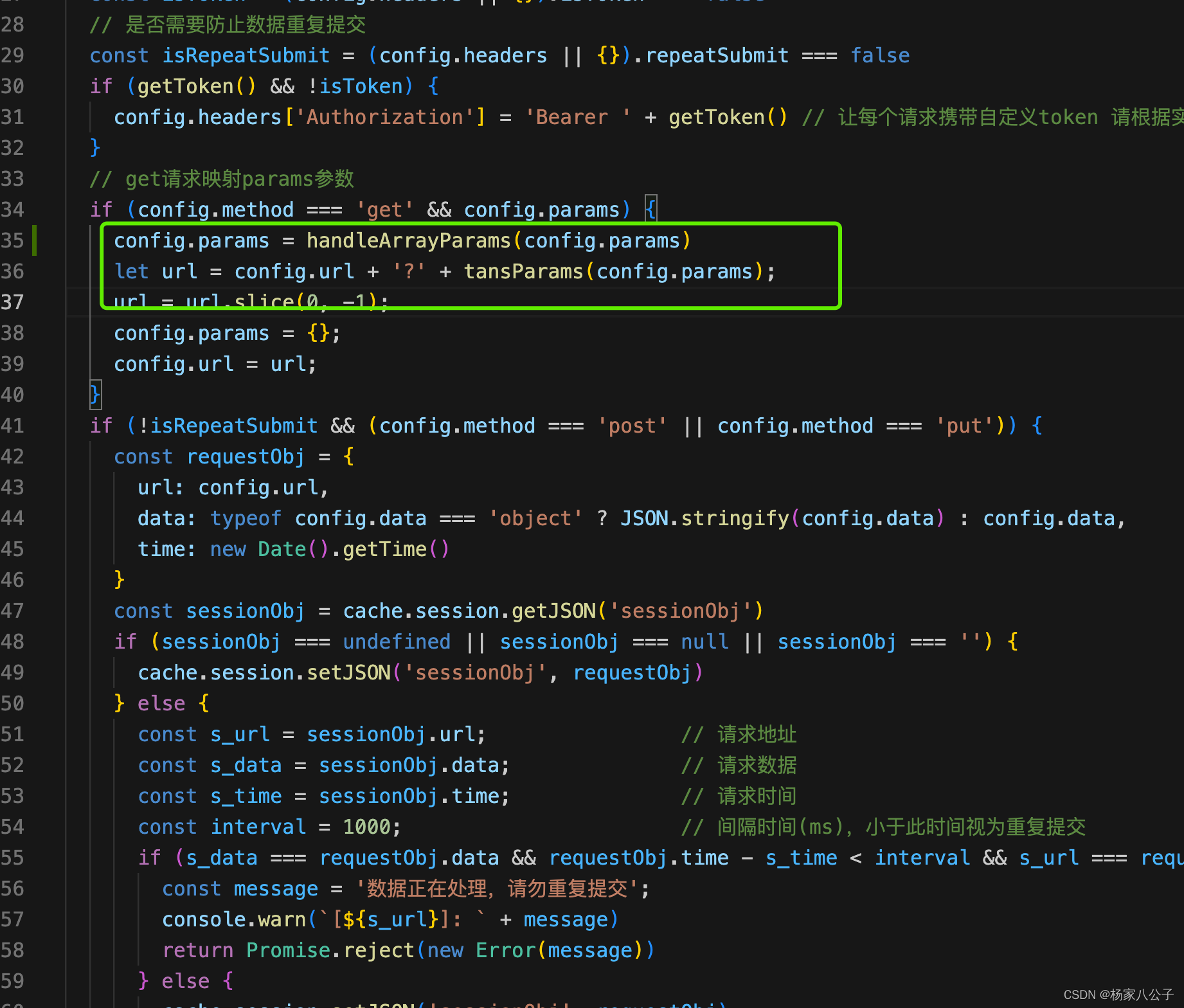1184x1008 pixels.
Task: Click line number 48 in the gutter
Action: pos(12,642)
